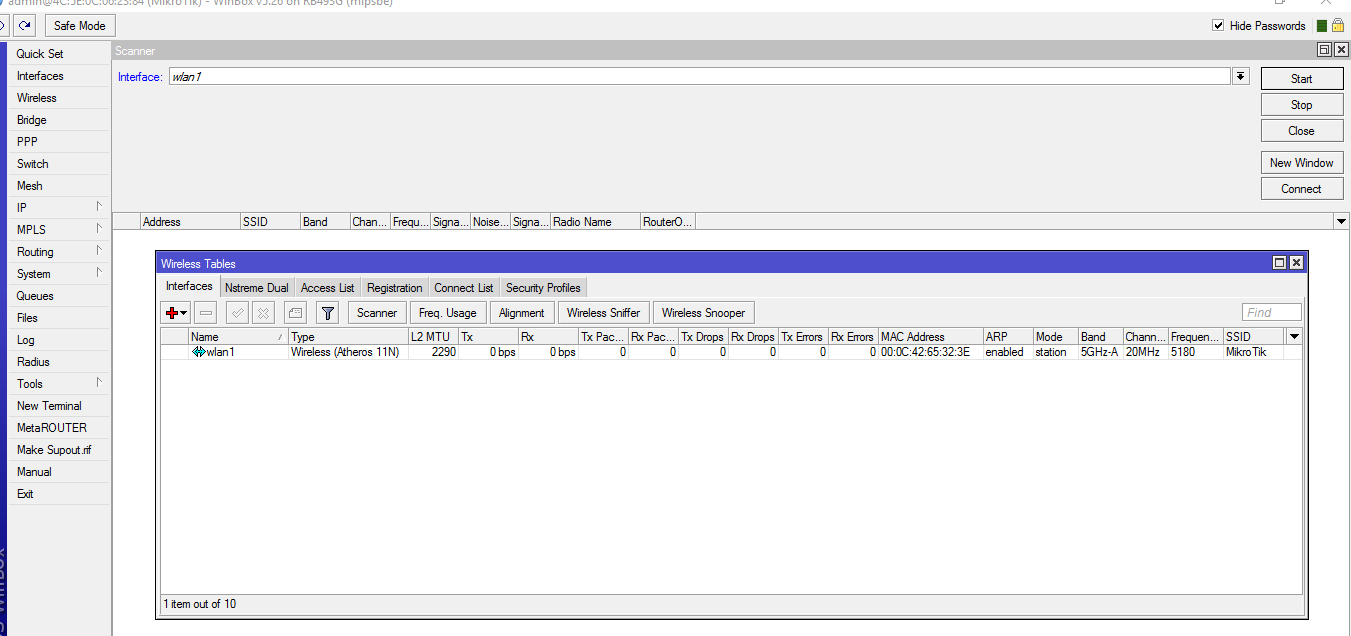The height and width of the screenshot is (636, 1351).
Task: Click the checkmark enable icon
Action: (x=237, y=313)
